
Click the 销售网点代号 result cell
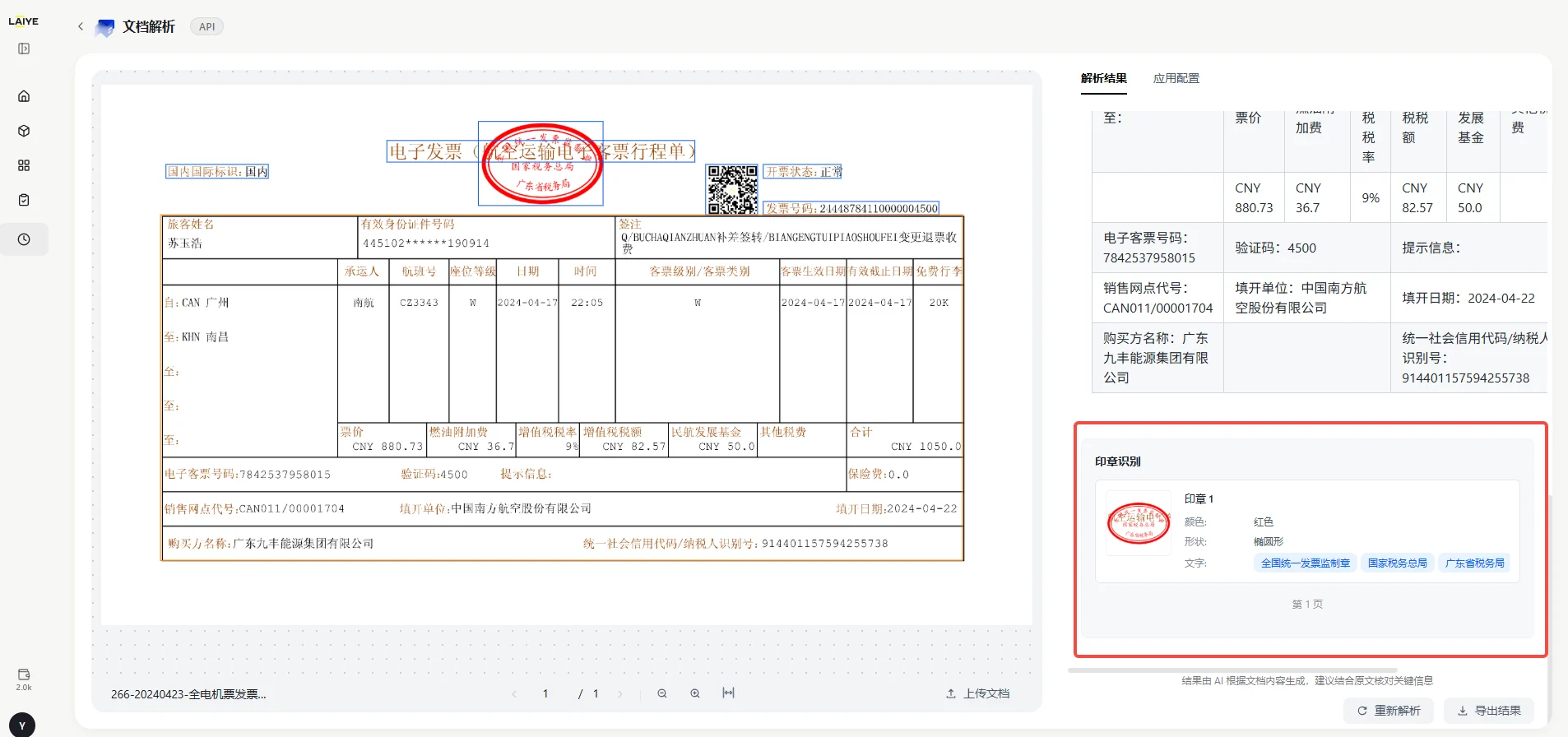pos(1157,298)
